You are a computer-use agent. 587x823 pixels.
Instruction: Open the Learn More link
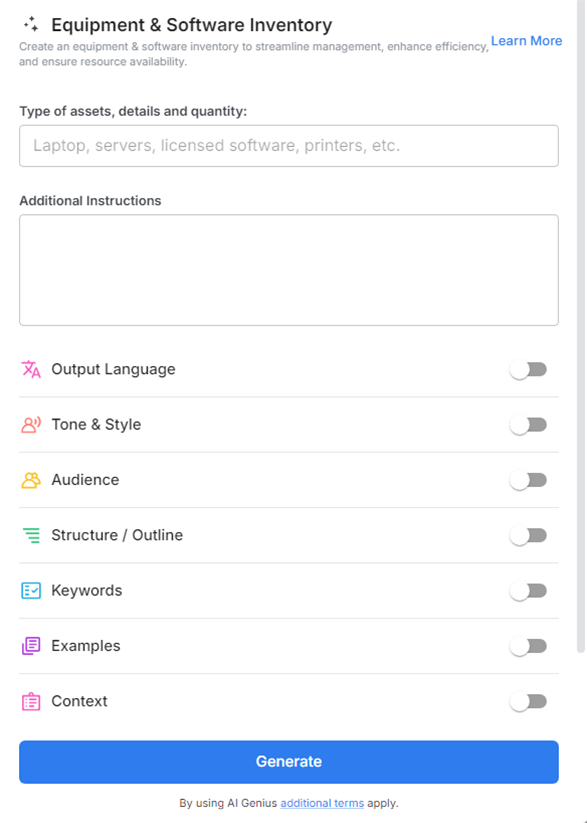527,41
